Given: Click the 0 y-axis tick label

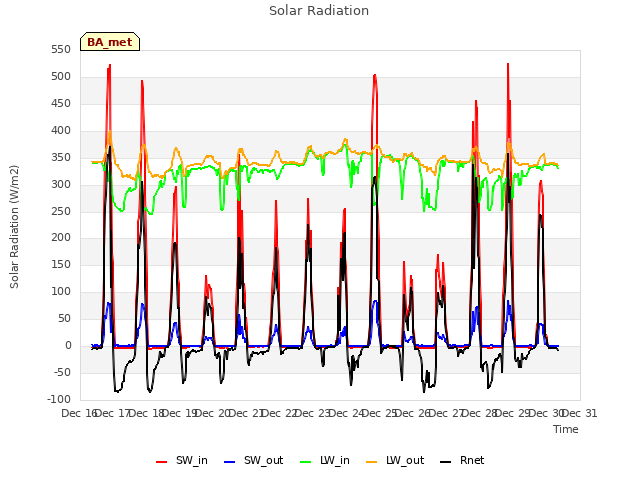Looking at the screenshot, I should (68, 346).
